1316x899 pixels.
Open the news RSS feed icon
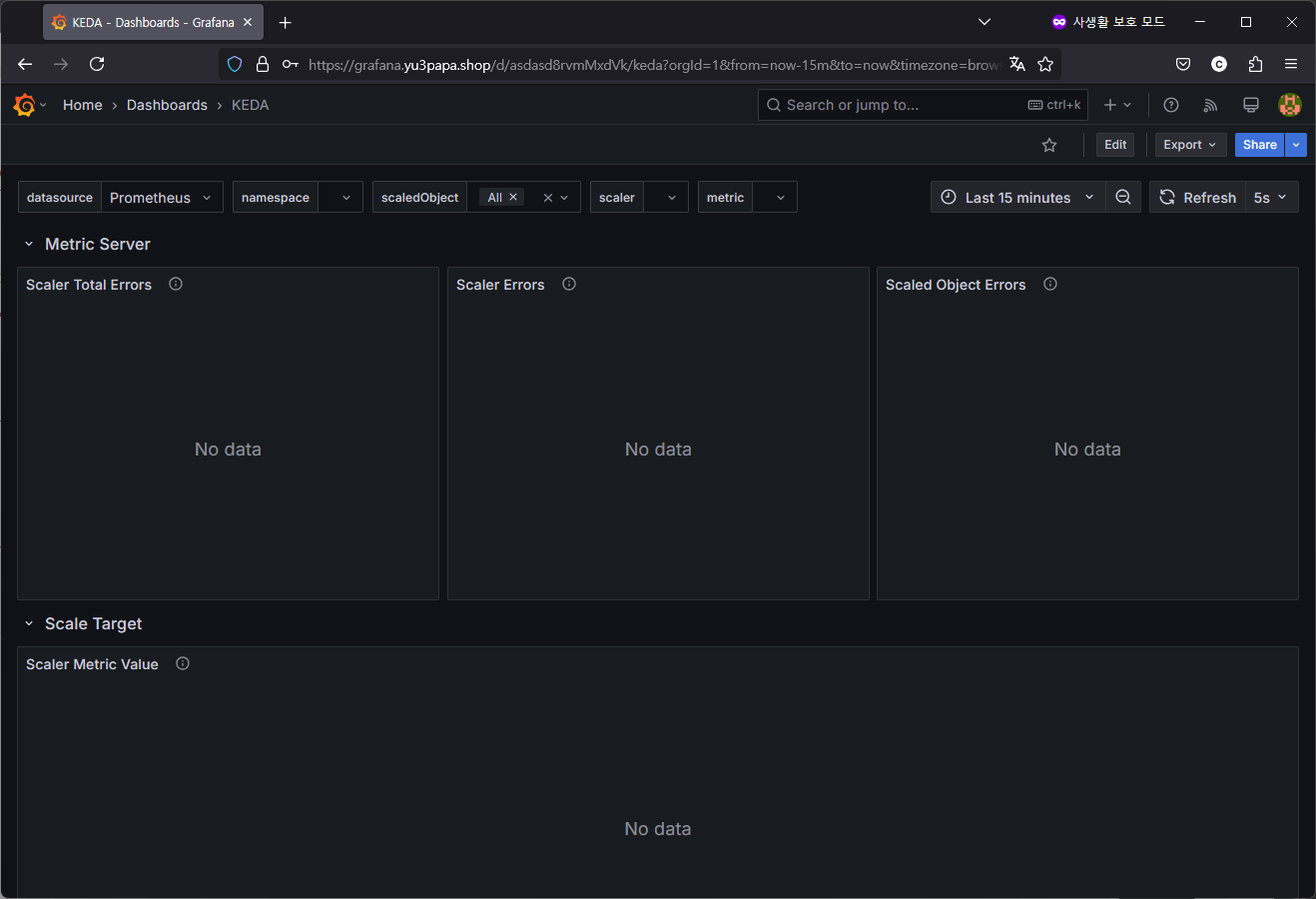(x=1210, y=105)
